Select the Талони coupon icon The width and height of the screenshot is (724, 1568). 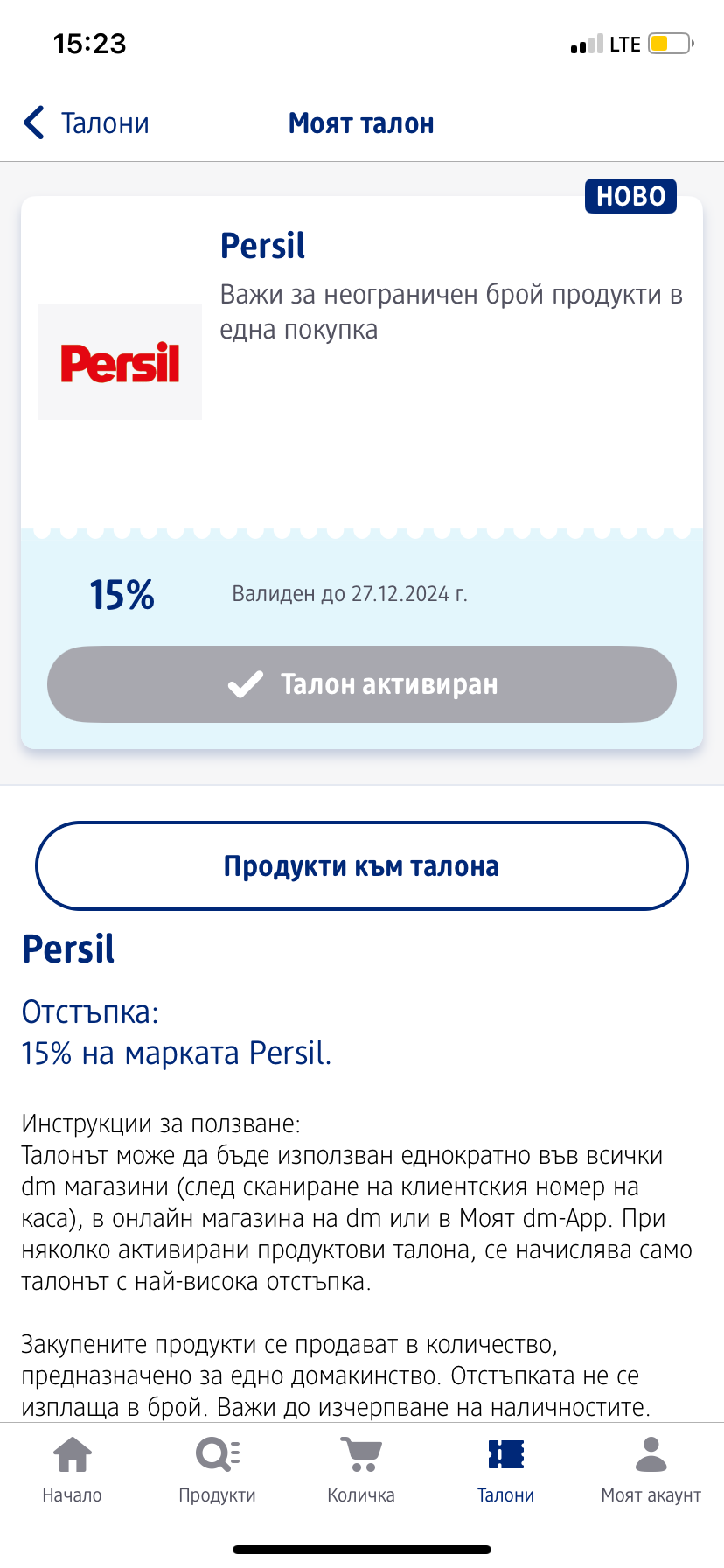pos(505,1456)
